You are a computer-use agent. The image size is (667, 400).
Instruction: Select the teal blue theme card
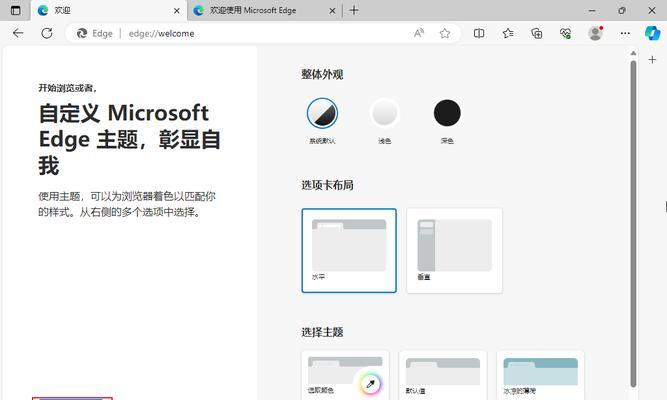click(x=541, y=375)
